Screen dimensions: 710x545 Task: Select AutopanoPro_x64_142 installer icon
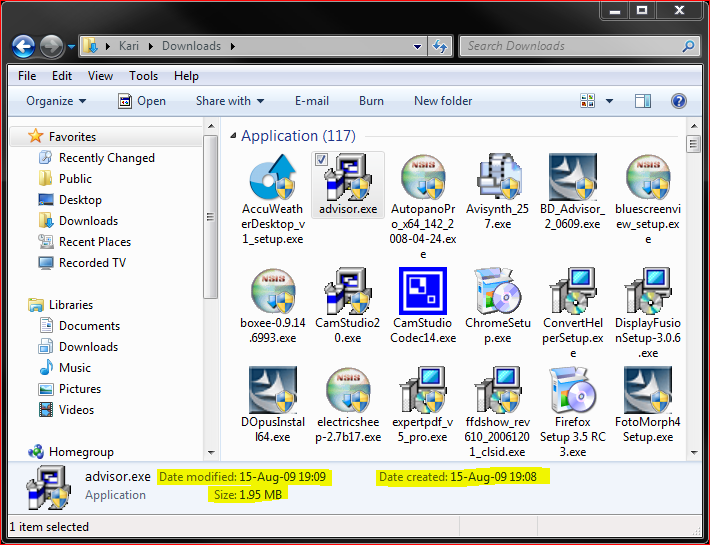pos(422,177)
